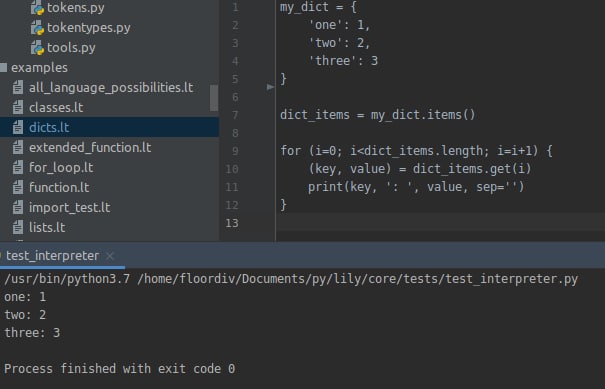
Task: Click the project tree scrollbar thumb
Action: 214,98
